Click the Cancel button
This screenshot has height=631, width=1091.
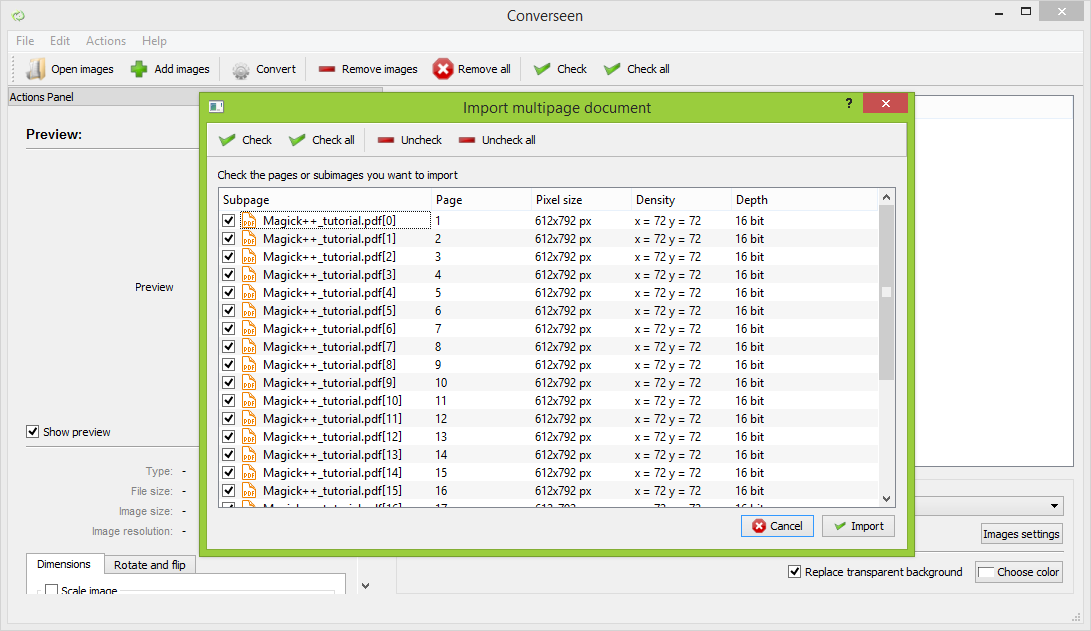(777, 526)
